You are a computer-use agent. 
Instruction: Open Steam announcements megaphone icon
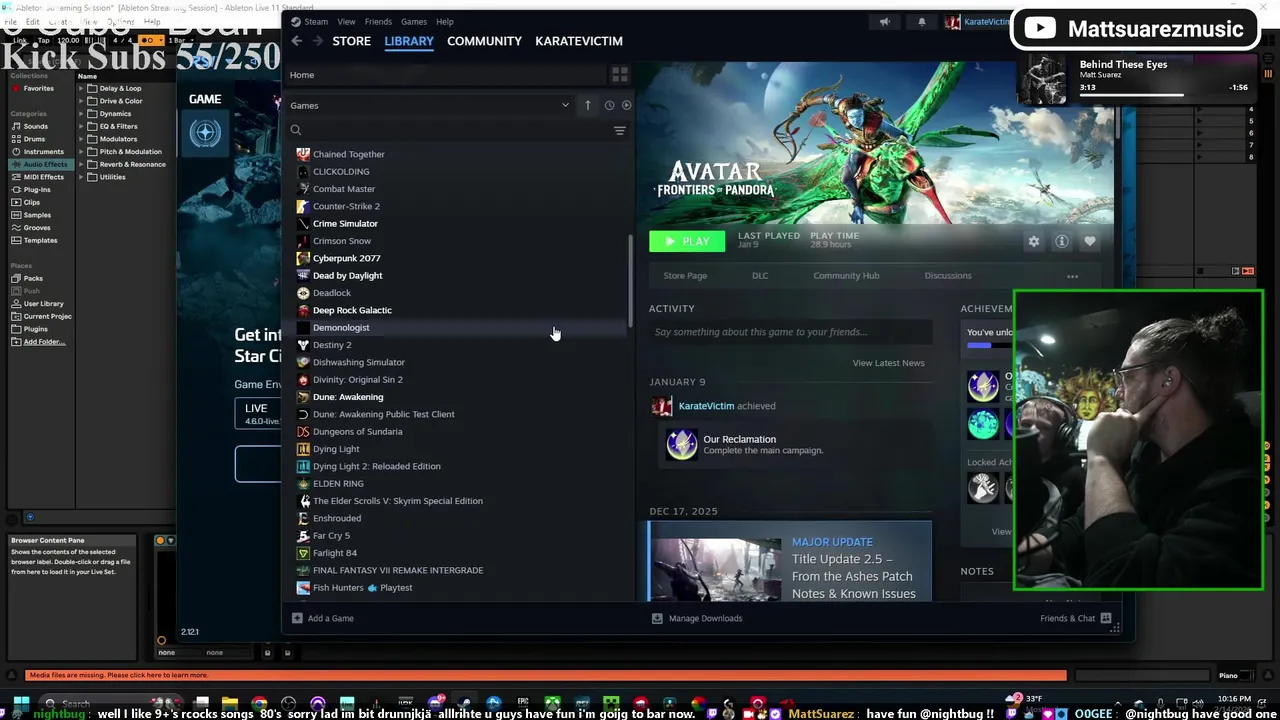click(884, 21)
